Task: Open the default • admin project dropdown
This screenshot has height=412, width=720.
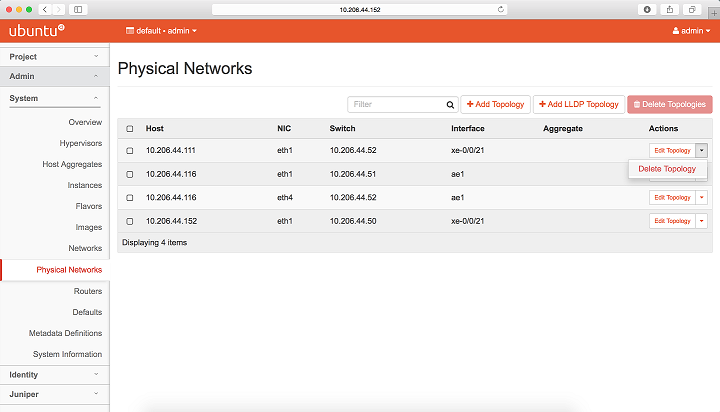Action: pyautogui.click(x=161, y=31)
